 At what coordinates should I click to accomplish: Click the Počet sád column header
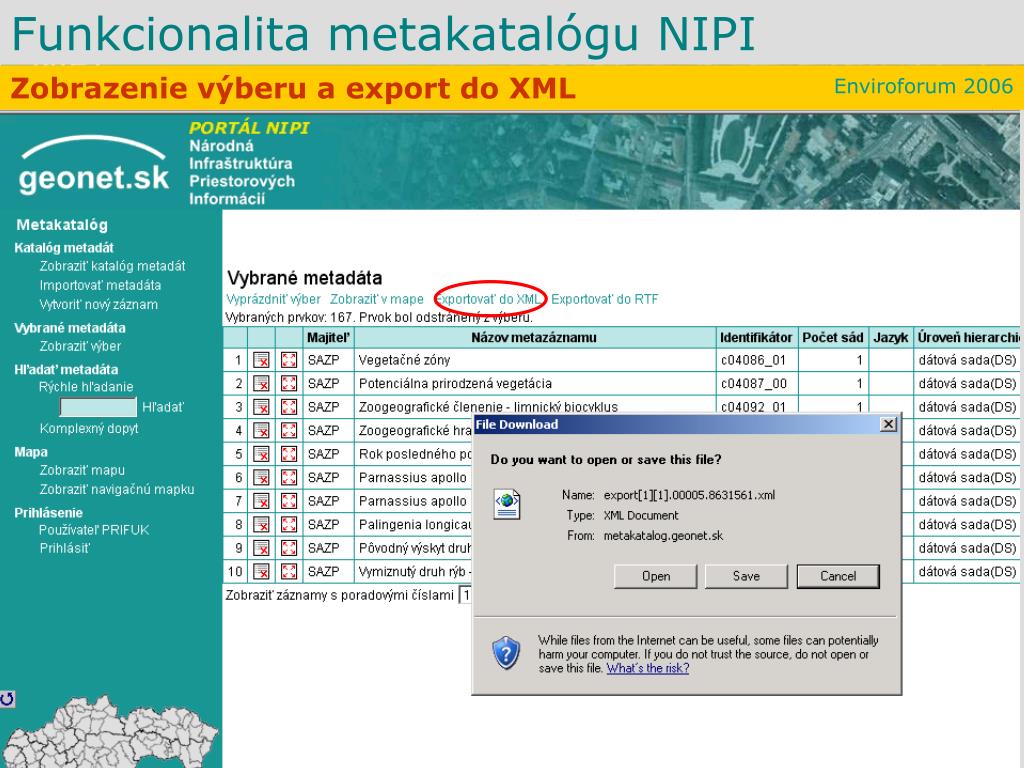coord(833,338)
